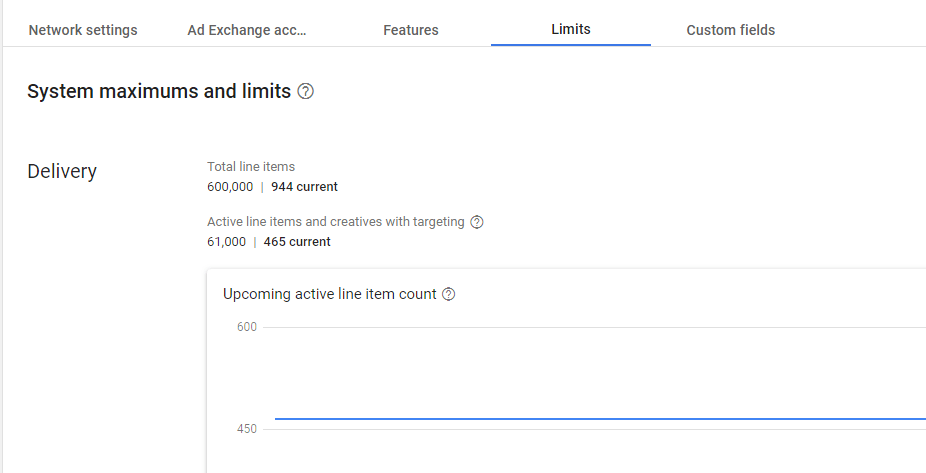
Task: Click the 944 current value
Action: (304, 187)
